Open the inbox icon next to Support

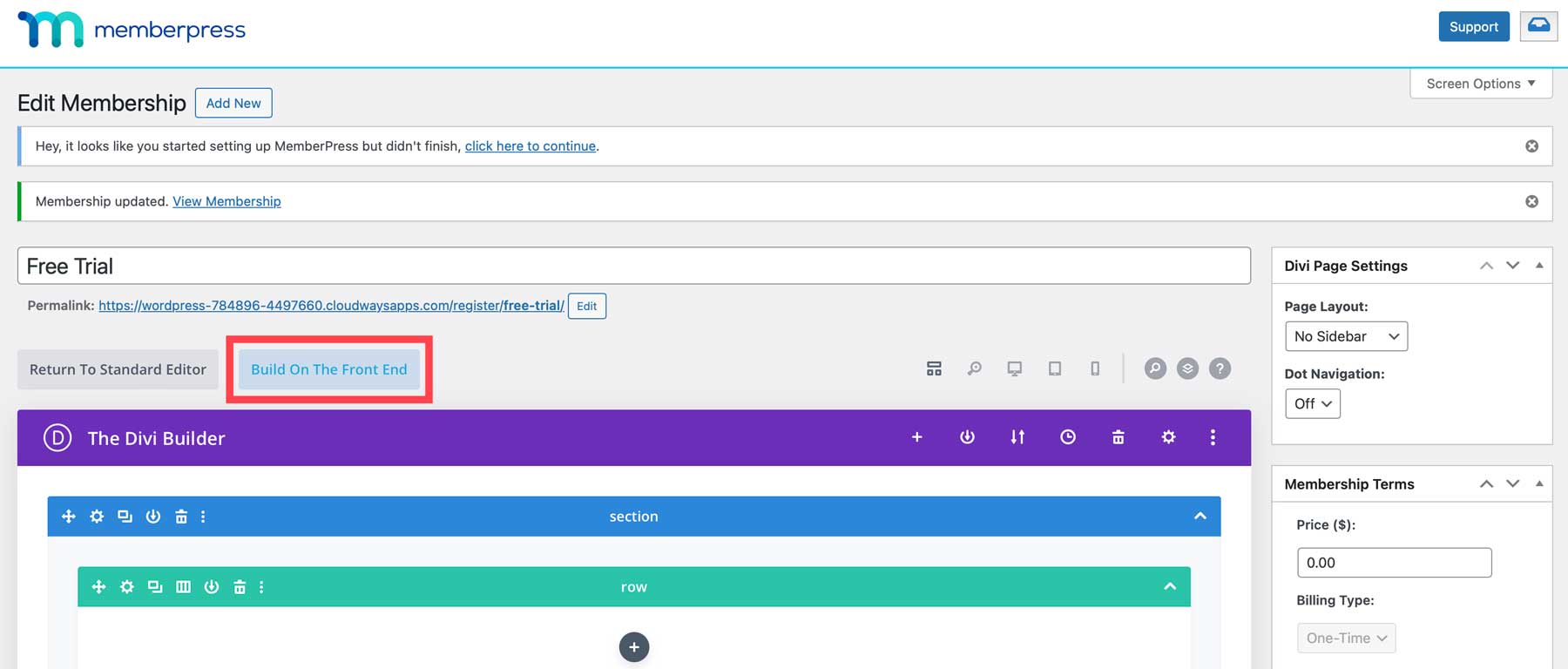[x=1538, y=26]
